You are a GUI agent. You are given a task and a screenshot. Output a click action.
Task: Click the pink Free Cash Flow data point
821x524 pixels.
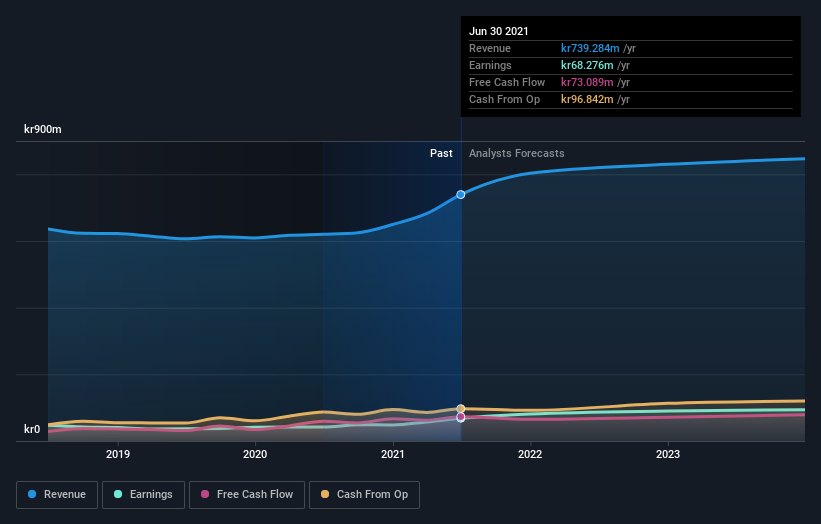461,417
